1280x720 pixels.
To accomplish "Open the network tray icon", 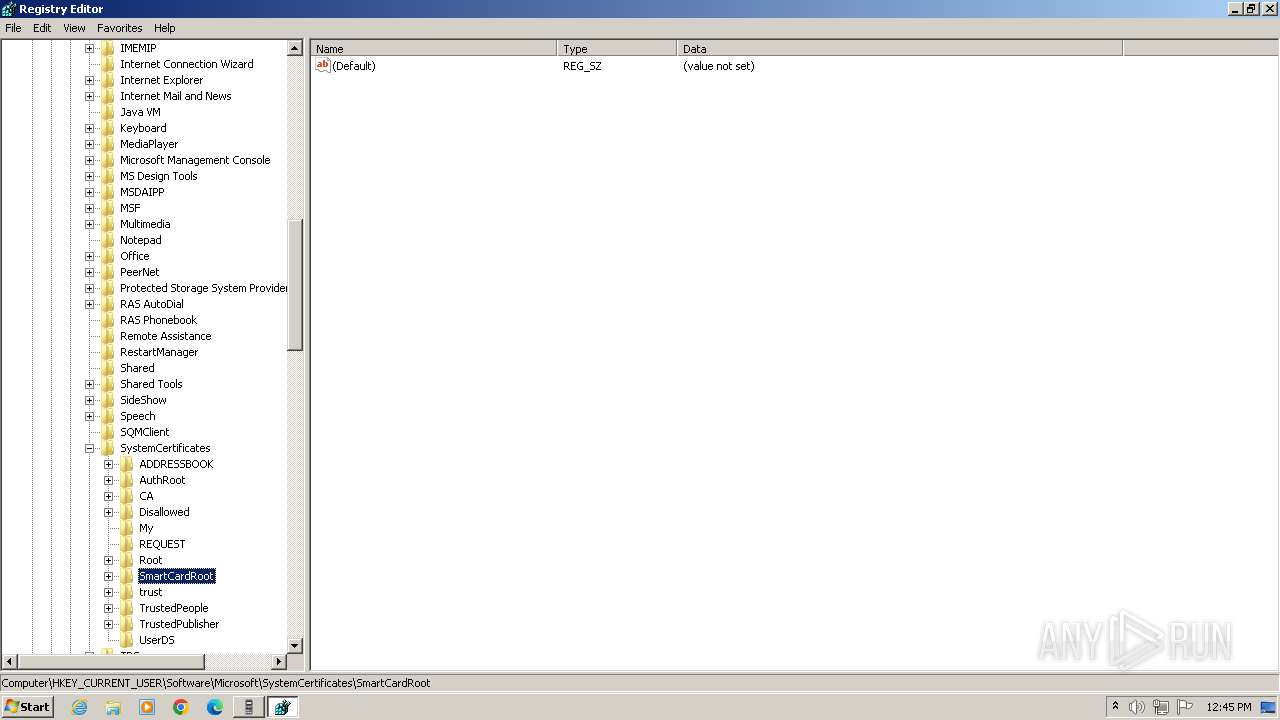I will pos(1161,707).
